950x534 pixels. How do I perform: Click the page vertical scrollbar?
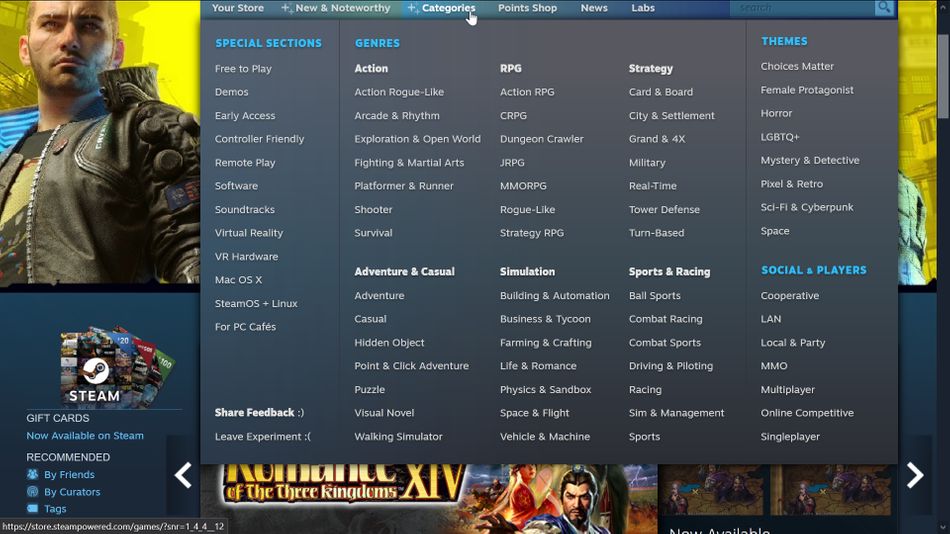point(943,76)
